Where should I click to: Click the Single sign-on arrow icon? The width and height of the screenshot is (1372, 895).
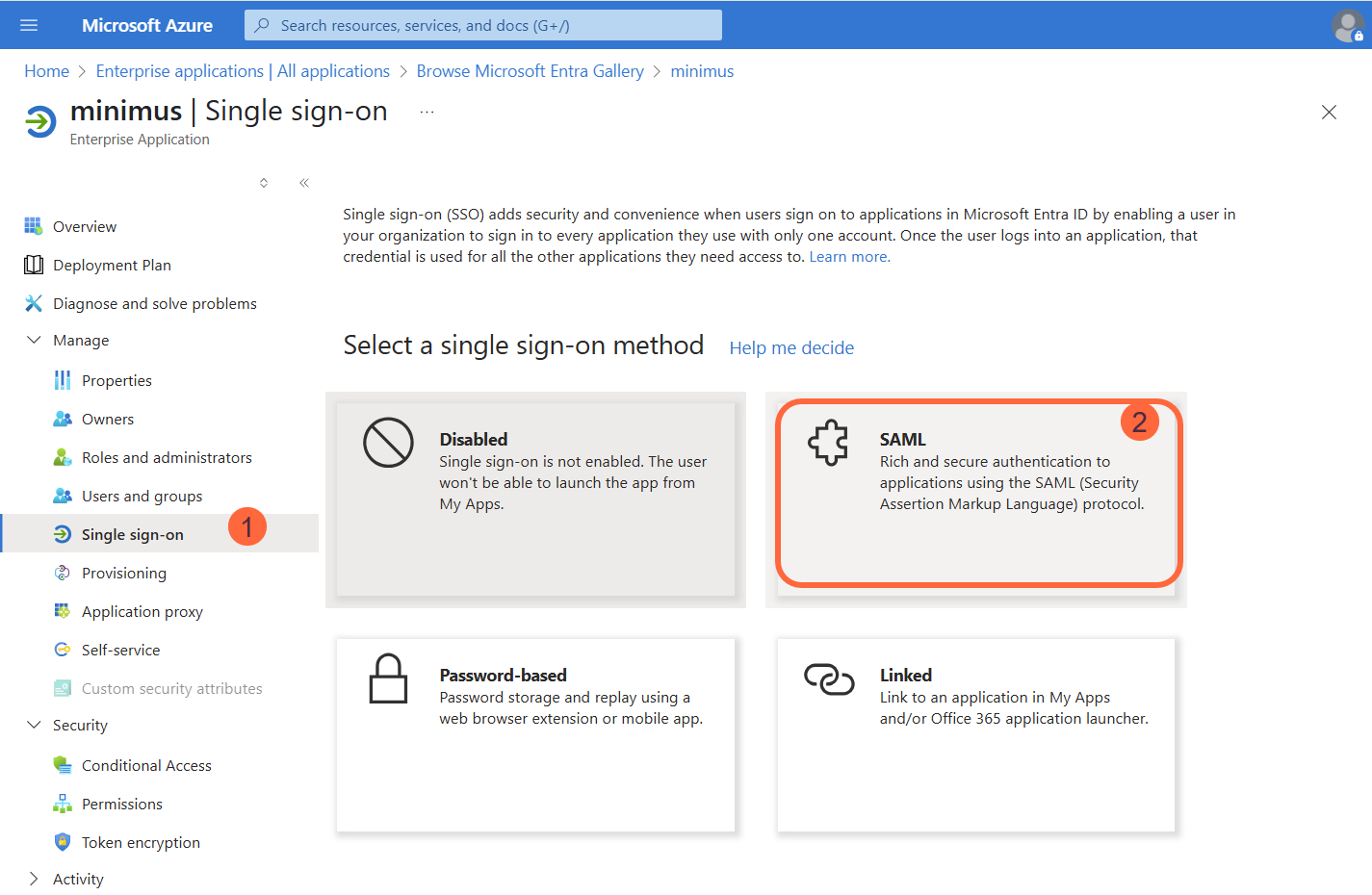coord(63,534)
